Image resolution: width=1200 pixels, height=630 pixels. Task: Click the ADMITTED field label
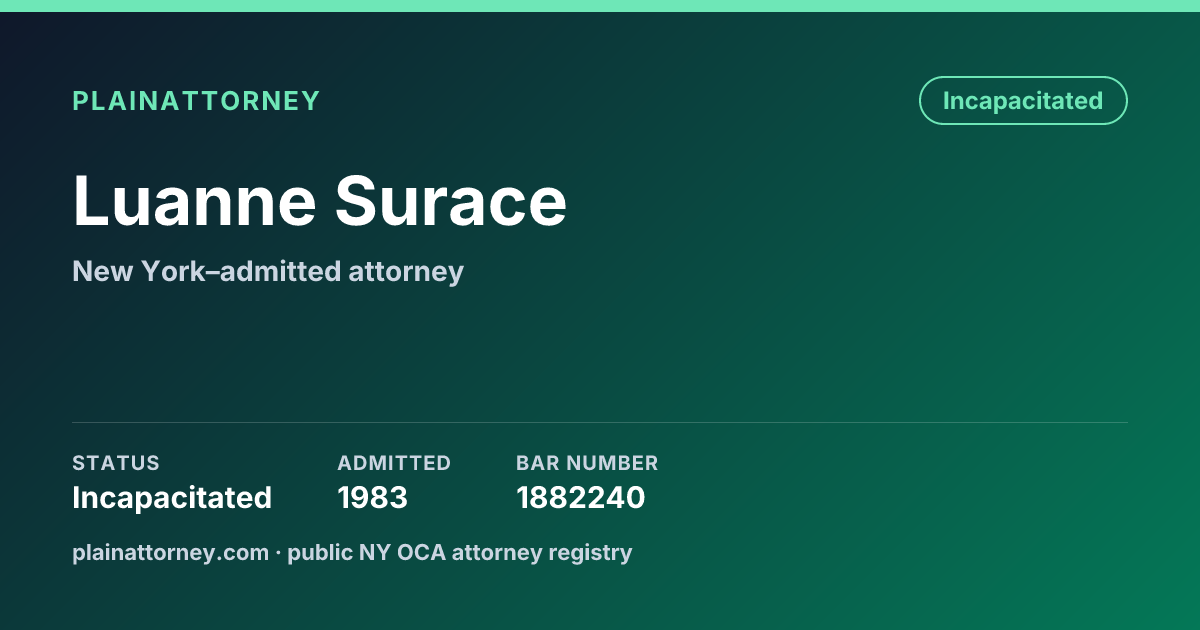394,463
